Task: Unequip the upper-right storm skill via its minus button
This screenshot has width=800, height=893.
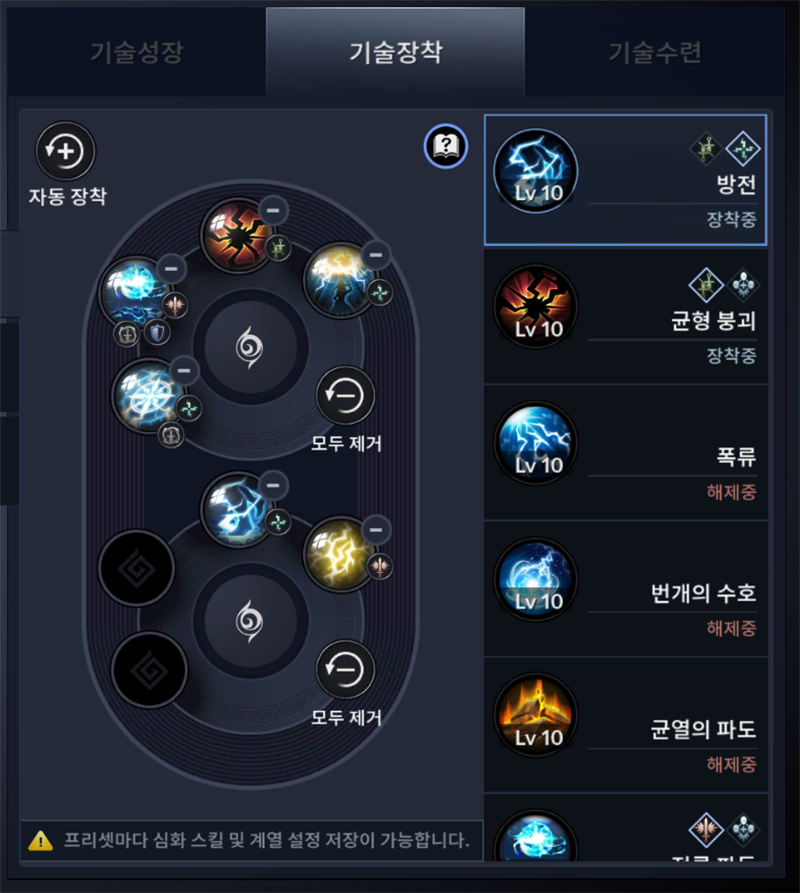Action: [376, 255]
